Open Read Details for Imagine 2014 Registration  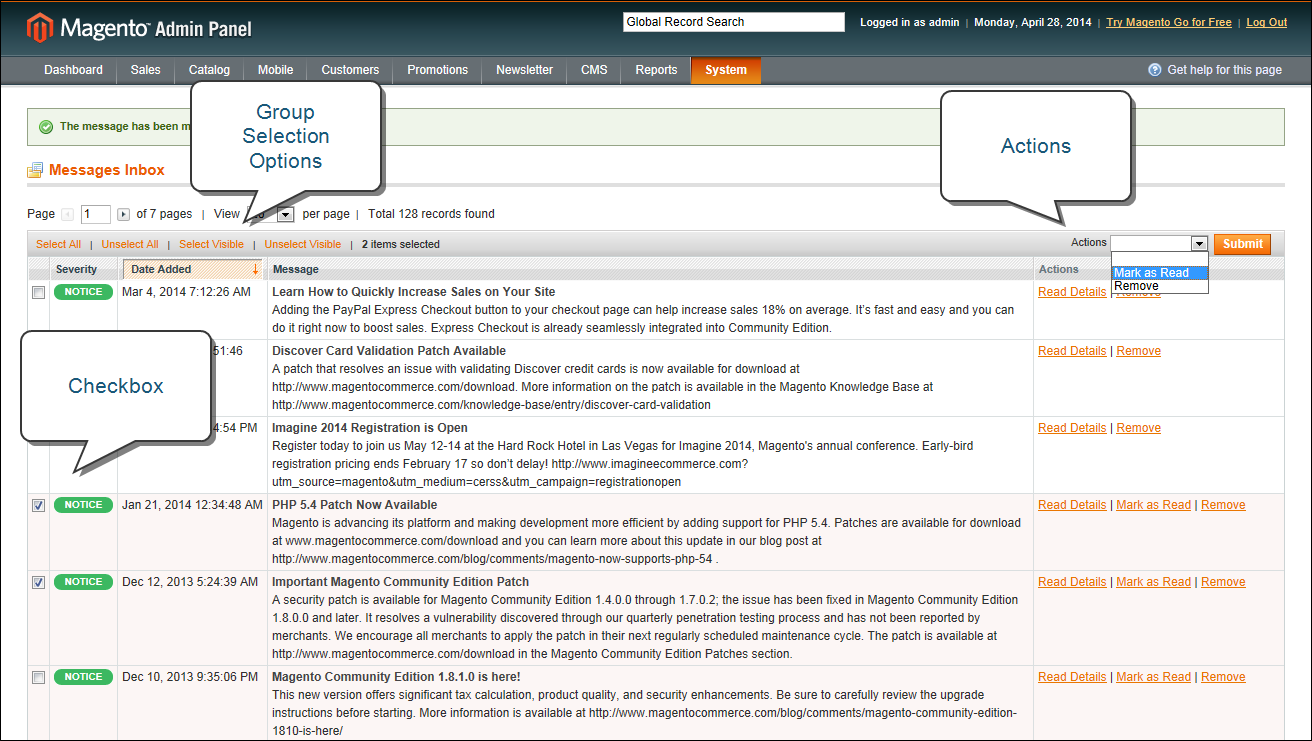click(1072, 428)
